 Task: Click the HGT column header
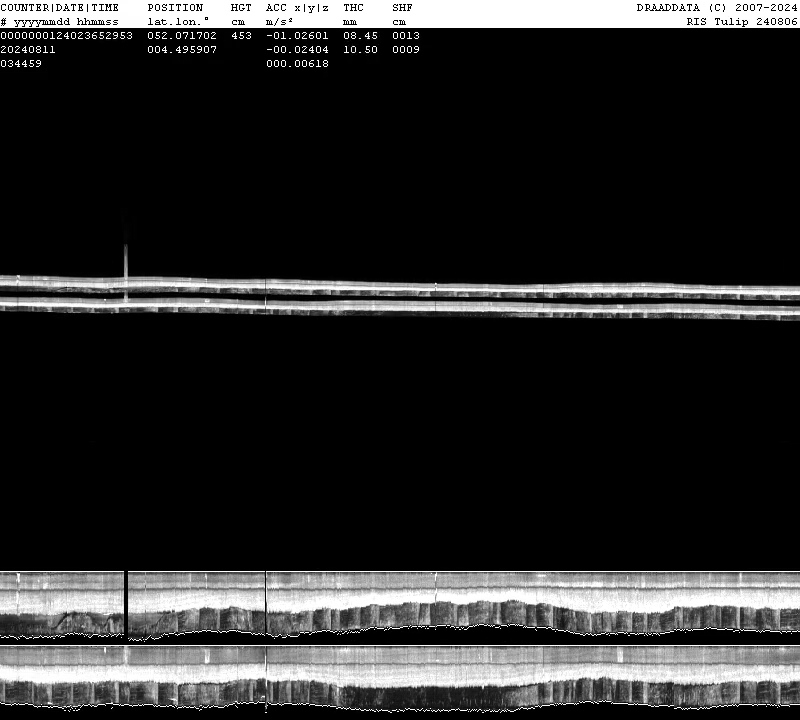(241, 7)
